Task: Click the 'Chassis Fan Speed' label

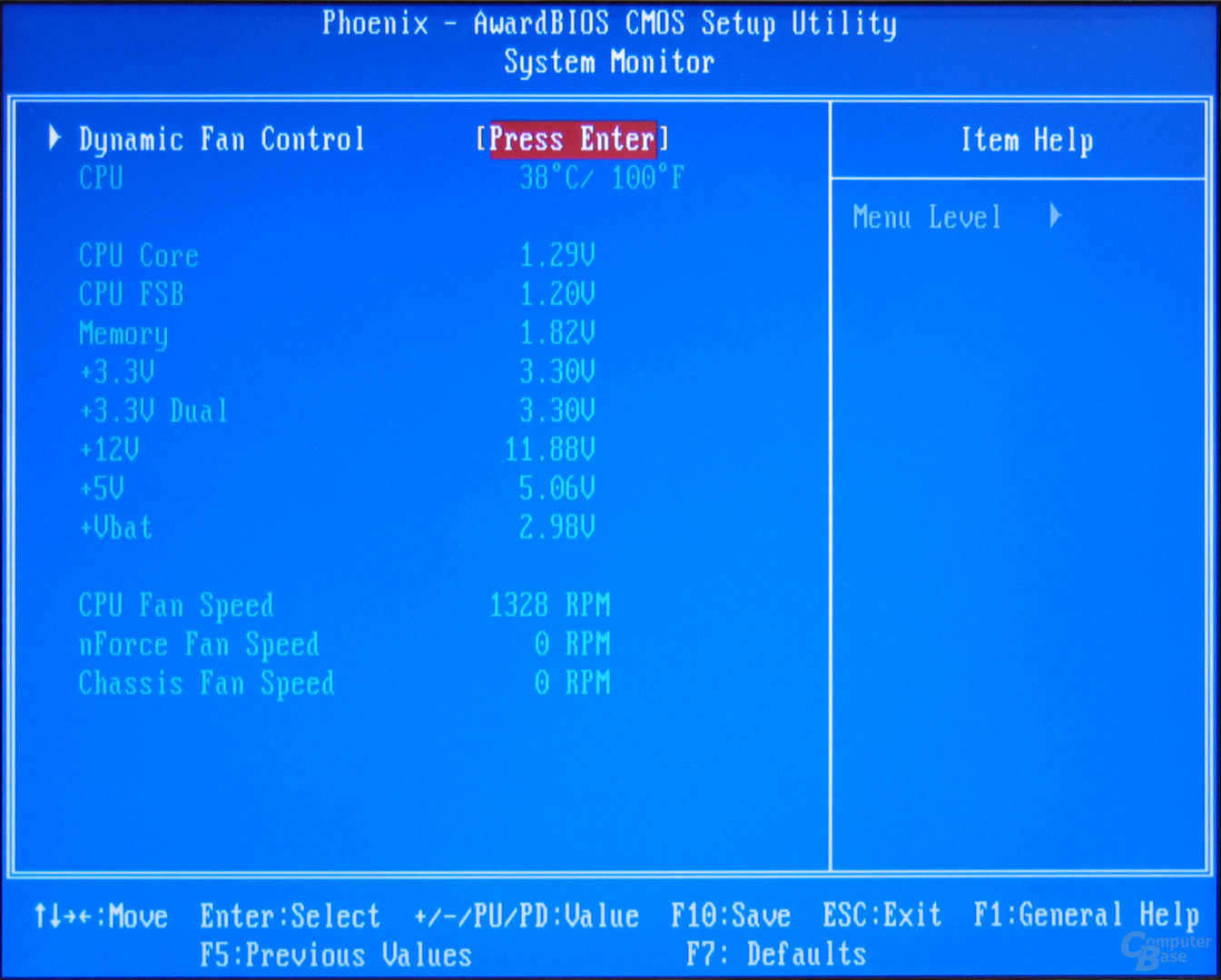Action: (x=206, y=685)
